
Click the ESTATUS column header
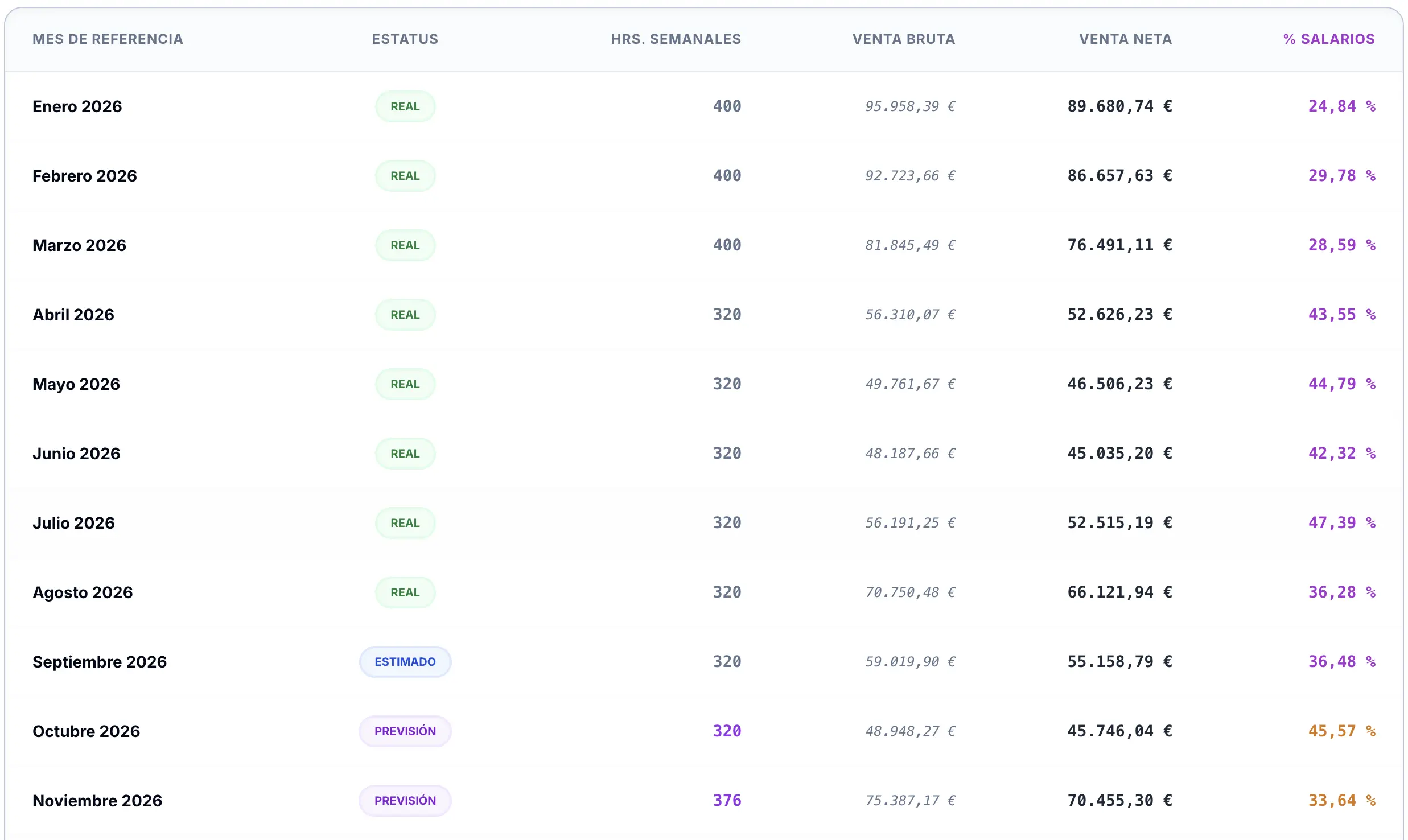pyautogui.click(x=405, y=39)
